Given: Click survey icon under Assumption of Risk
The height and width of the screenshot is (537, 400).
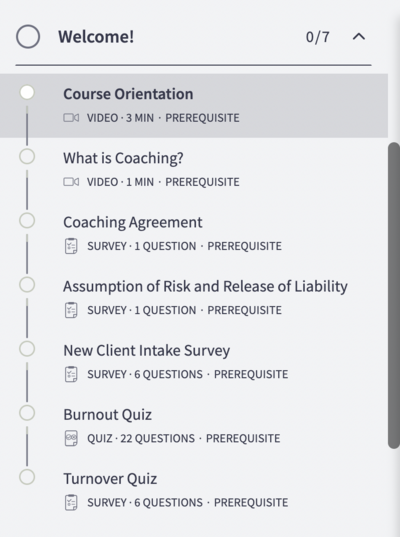Looking at the screenshot, I should pos(71,310).
